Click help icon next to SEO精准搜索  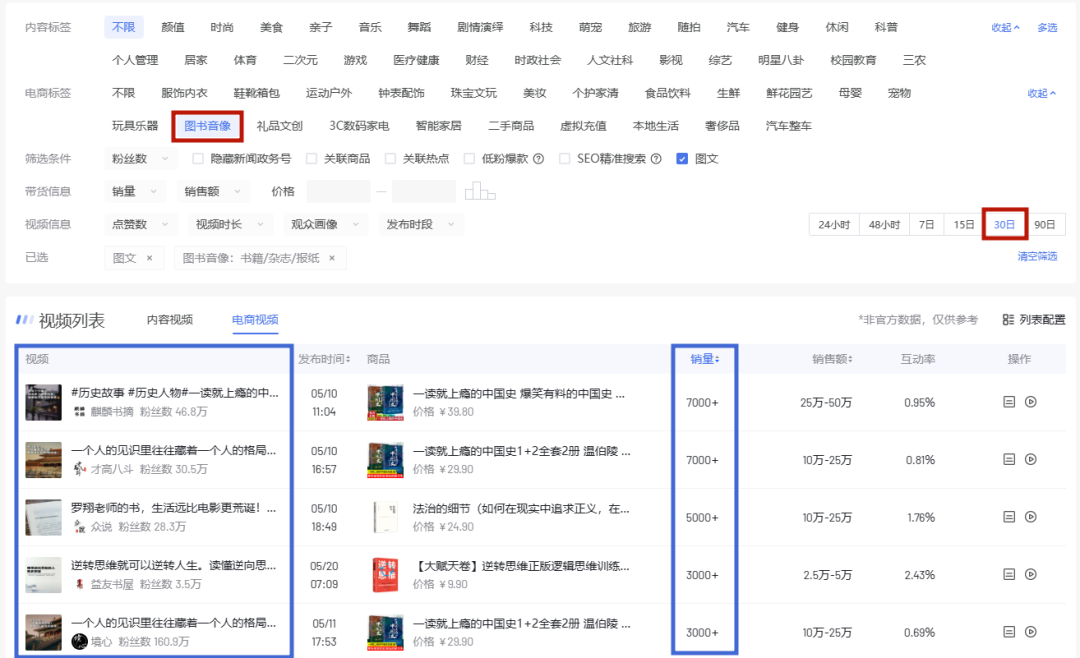point(656,158)
